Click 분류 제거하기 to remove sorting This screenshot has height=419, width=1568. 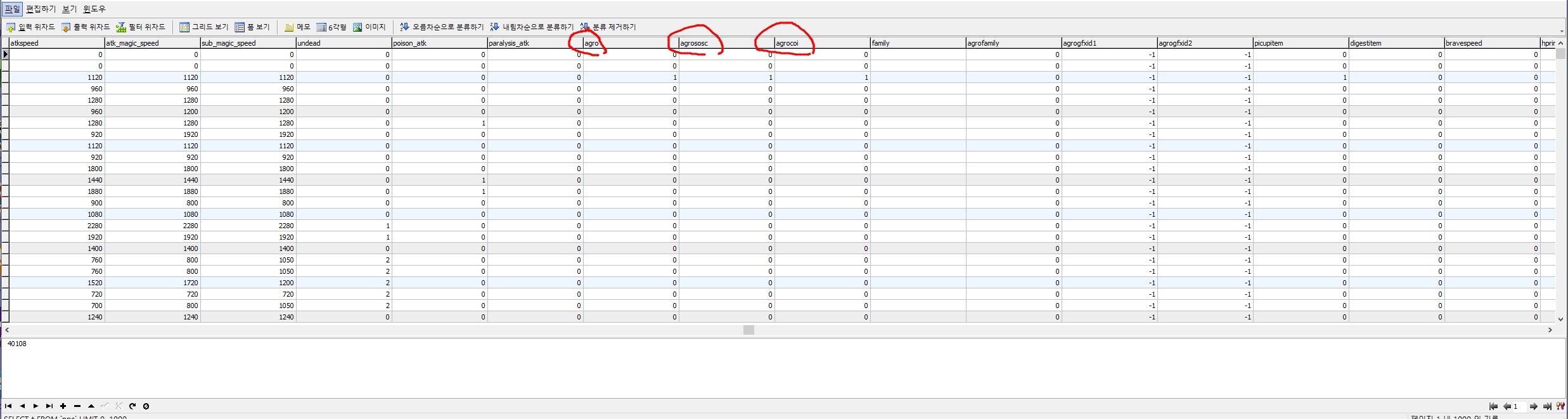(x=608, y=27)
